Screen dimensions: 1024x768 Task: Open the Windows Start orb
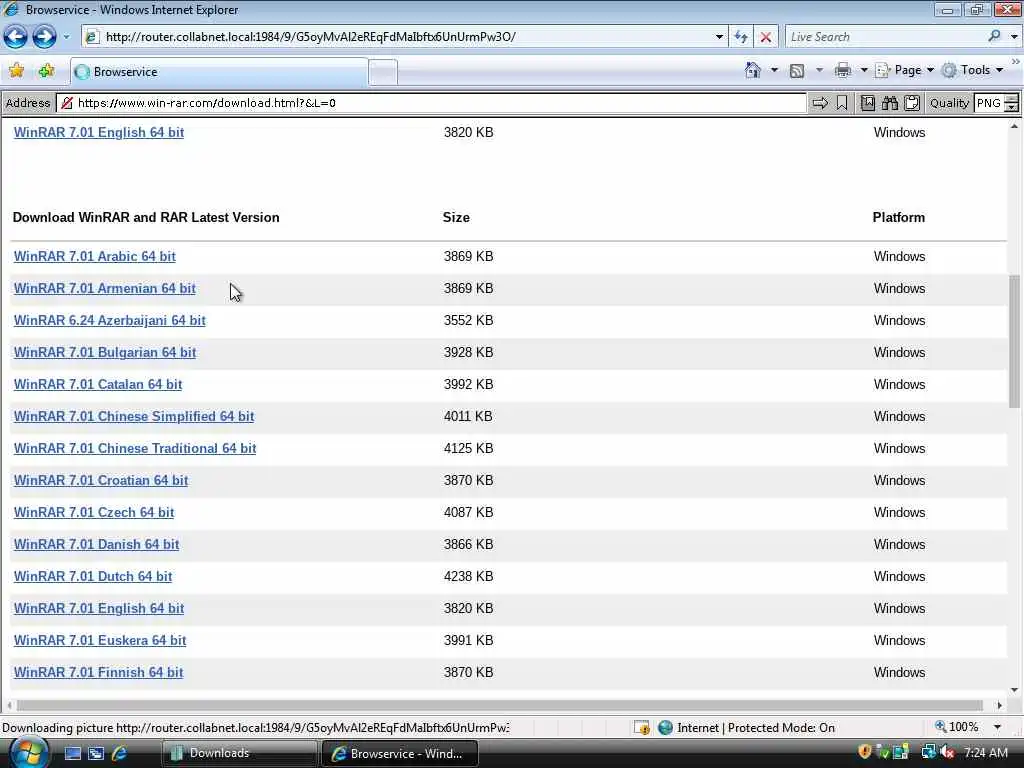pyautogui.click(x=27, y=753)
